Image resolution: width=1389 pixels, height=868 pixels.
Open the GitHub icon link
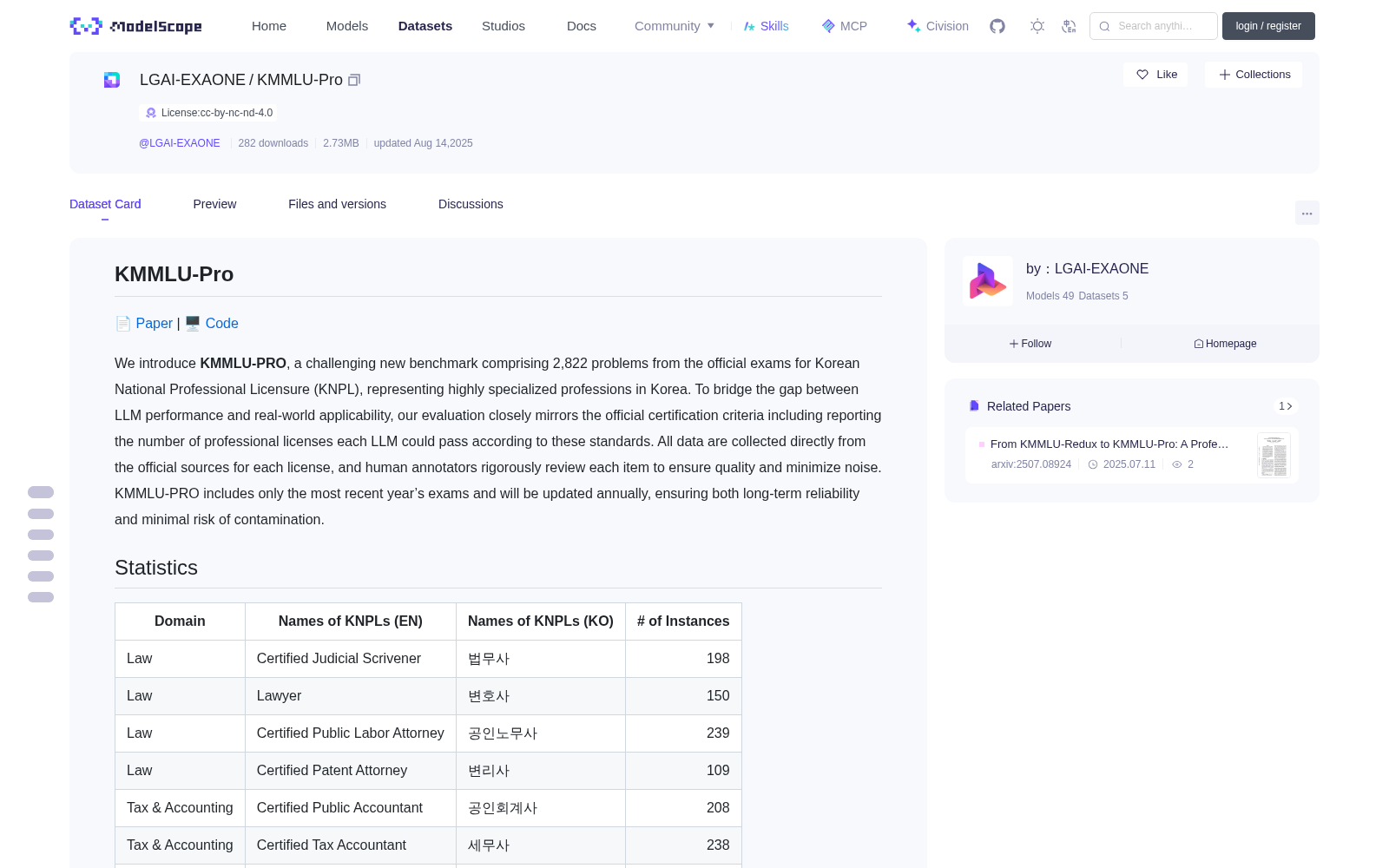(997, 26)
